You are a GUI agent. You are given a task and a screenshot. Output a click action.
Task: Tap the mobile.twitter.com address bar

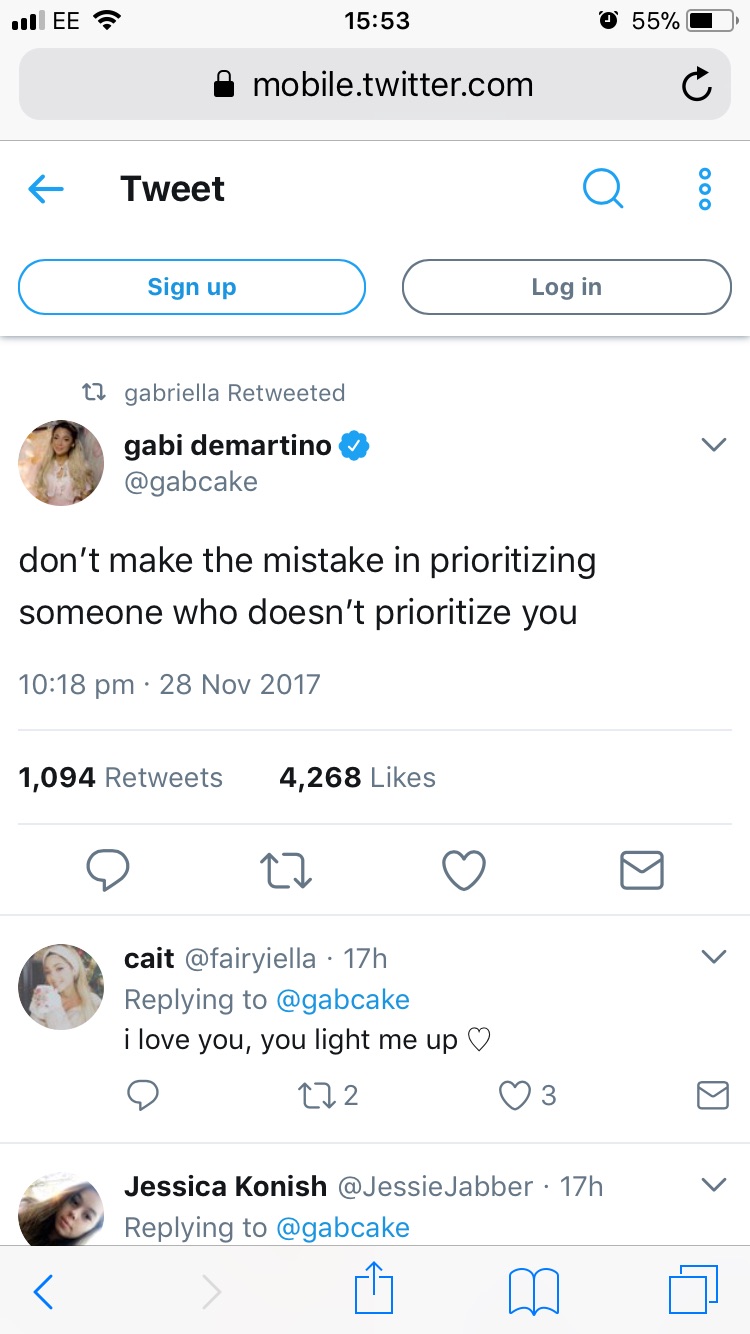click(374, 86)
